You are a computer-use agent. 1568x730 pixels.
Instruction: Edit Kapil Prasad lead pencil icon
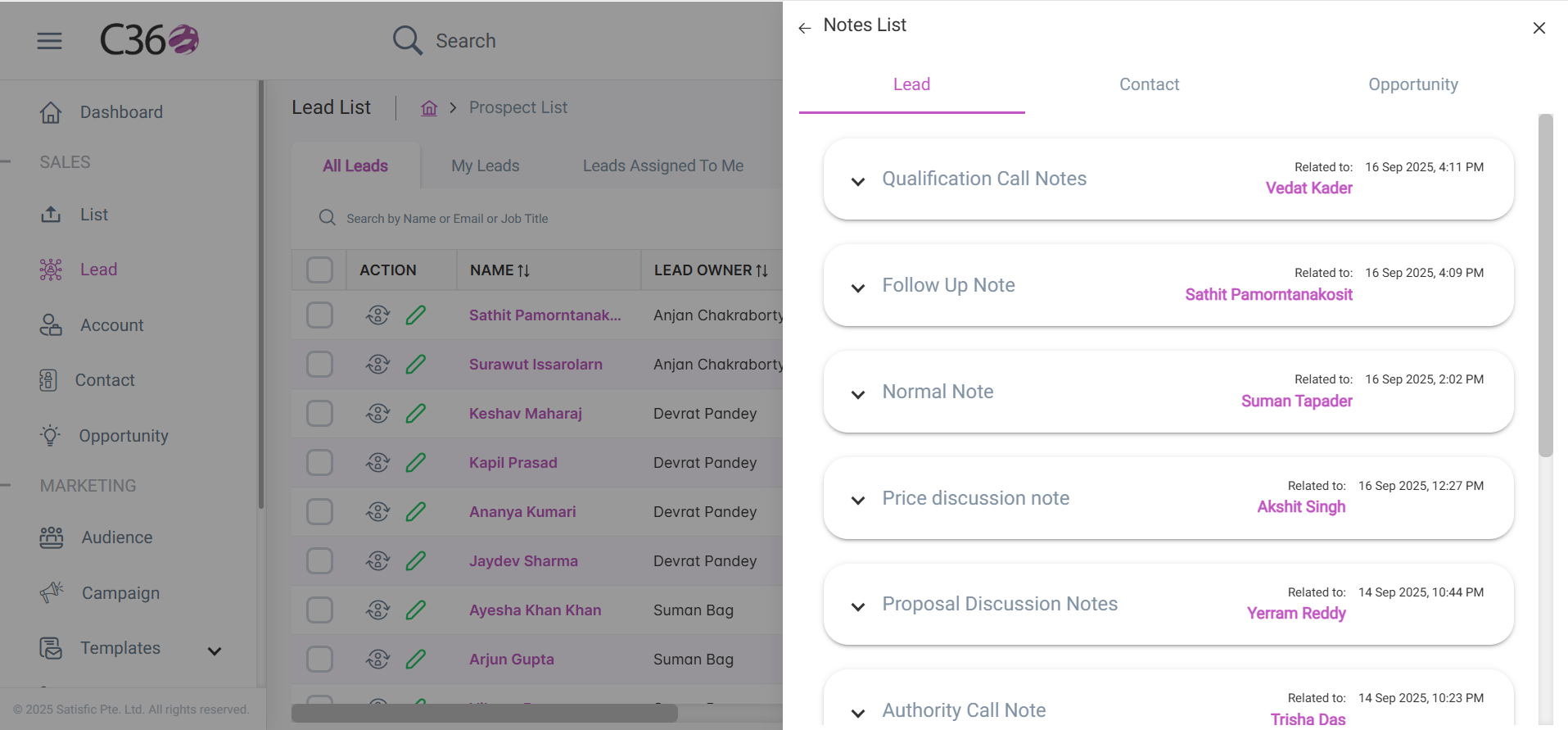[416, 462]
